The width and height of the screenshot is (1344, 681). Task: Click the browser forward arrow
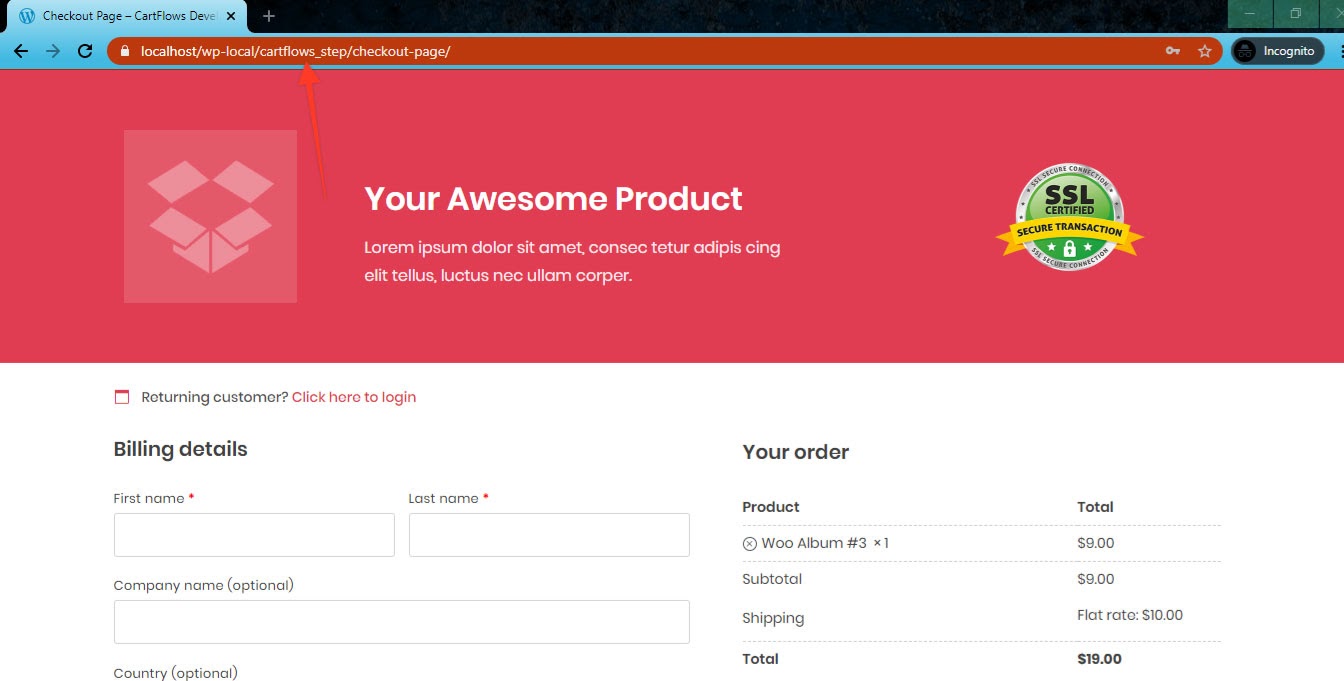click(52, 51)
